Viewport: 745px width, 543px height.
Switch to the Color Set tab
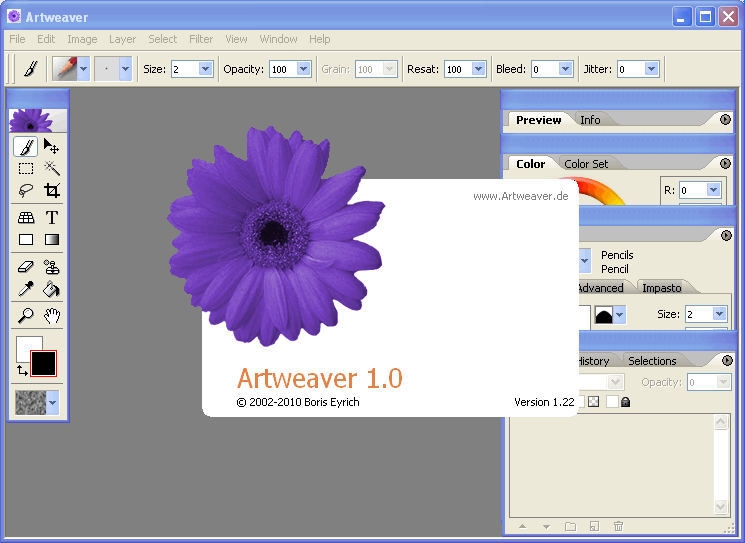pos(586,164)
